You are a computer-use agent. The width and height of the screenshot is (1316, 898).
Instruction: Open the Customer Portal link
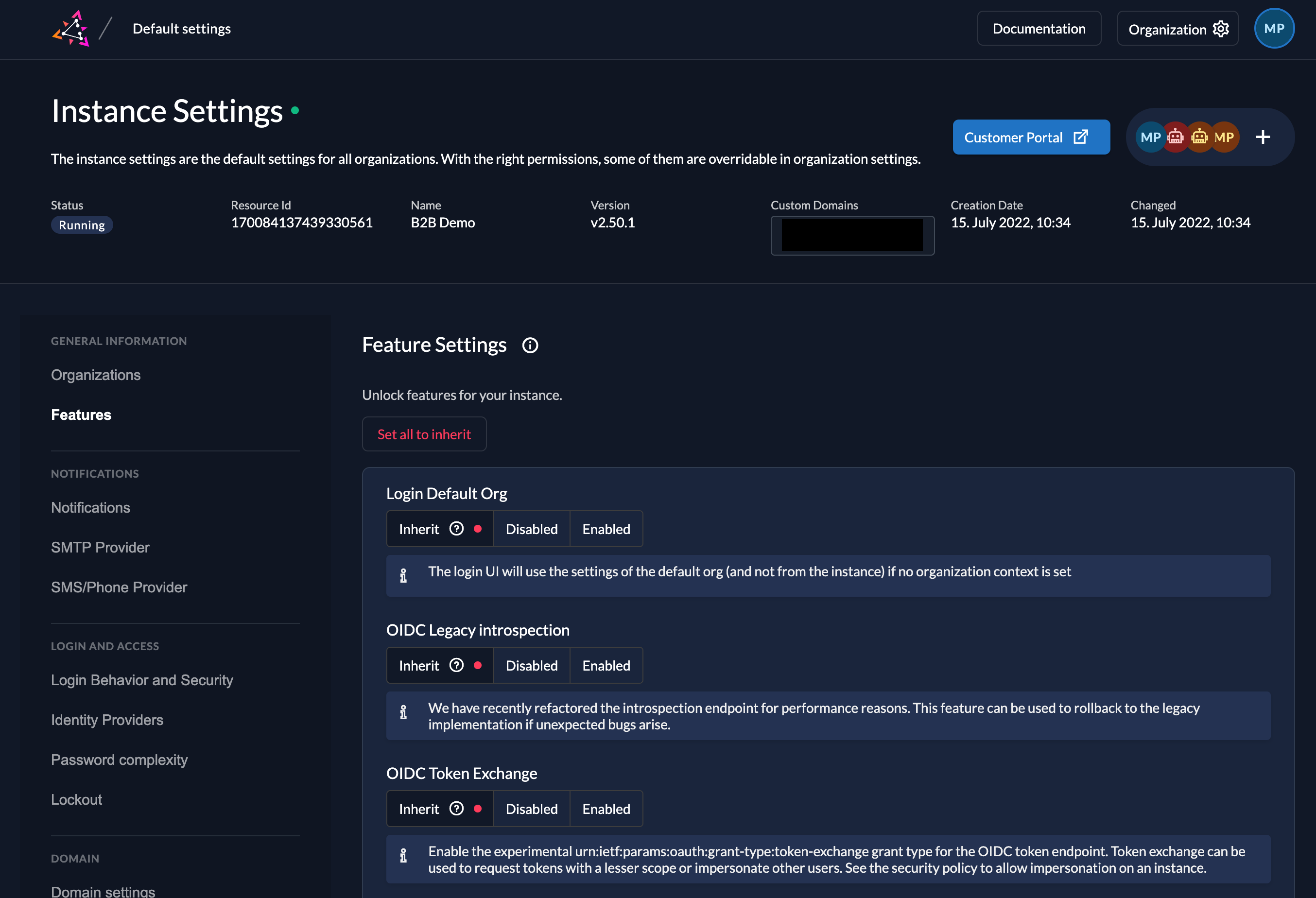(x=1031, y=137)
